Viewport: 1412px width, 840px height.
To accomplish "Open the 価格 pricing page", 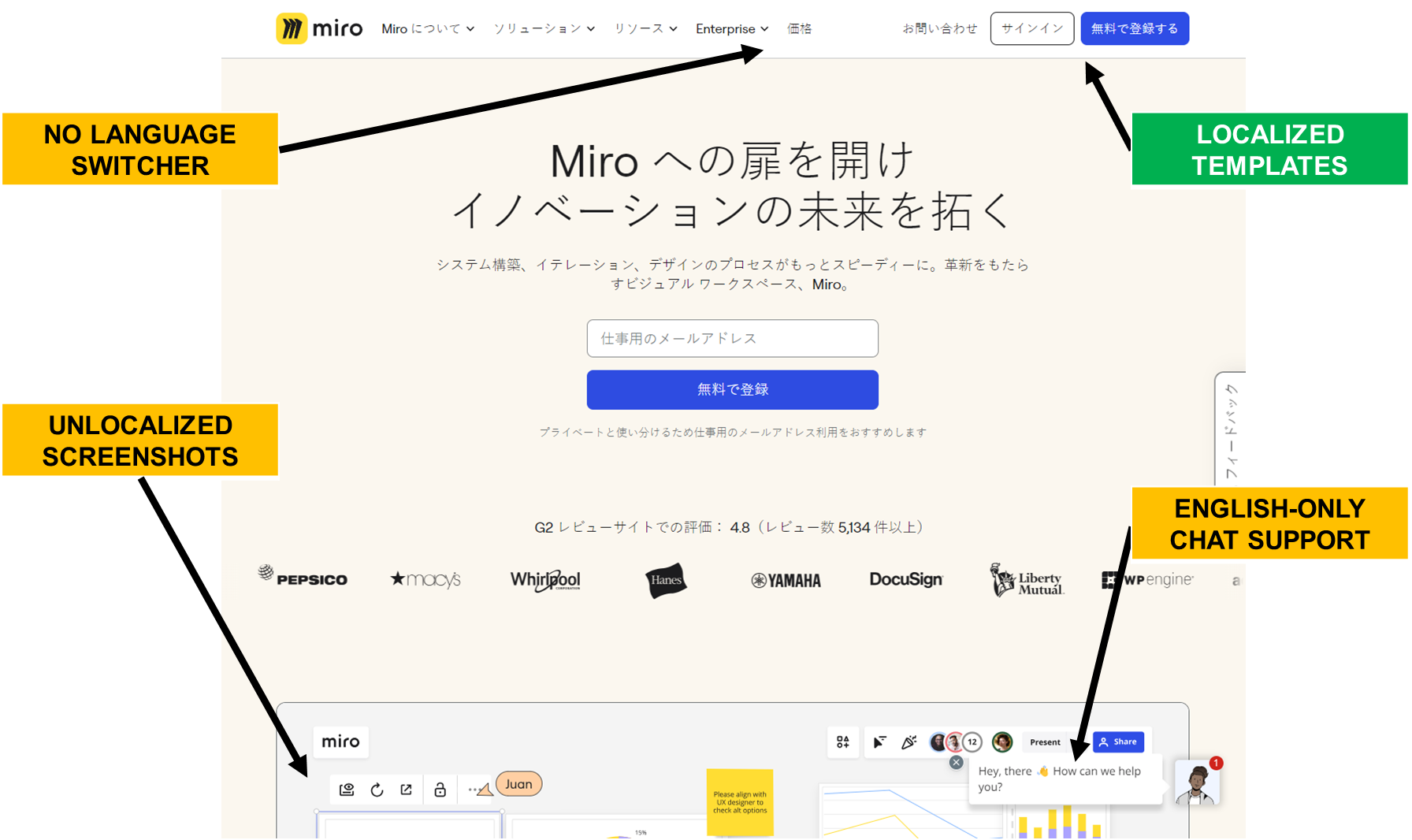I will point(799,28).
